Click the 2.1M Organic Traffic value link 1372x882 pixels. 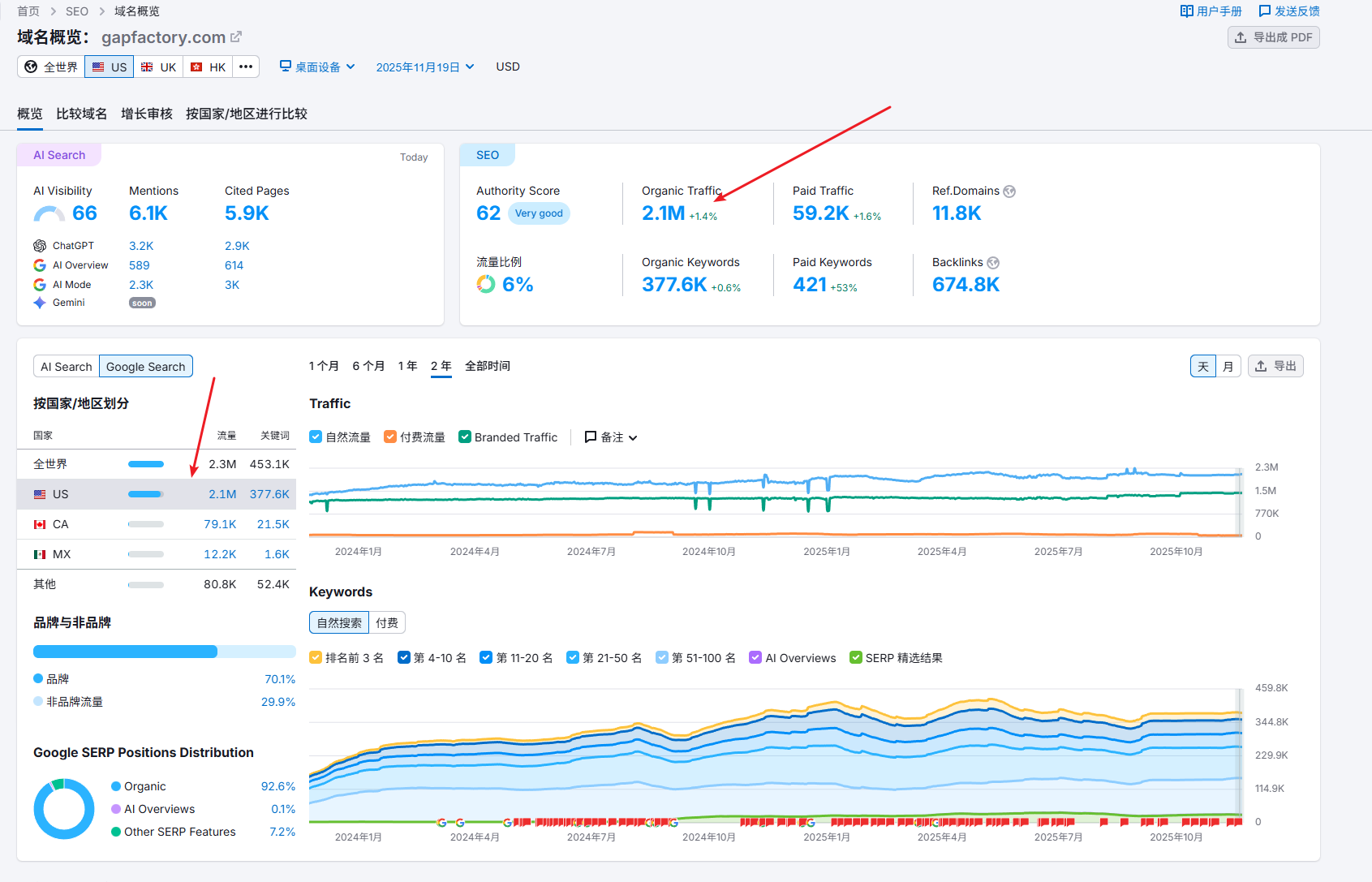click(x=663, y=213)
